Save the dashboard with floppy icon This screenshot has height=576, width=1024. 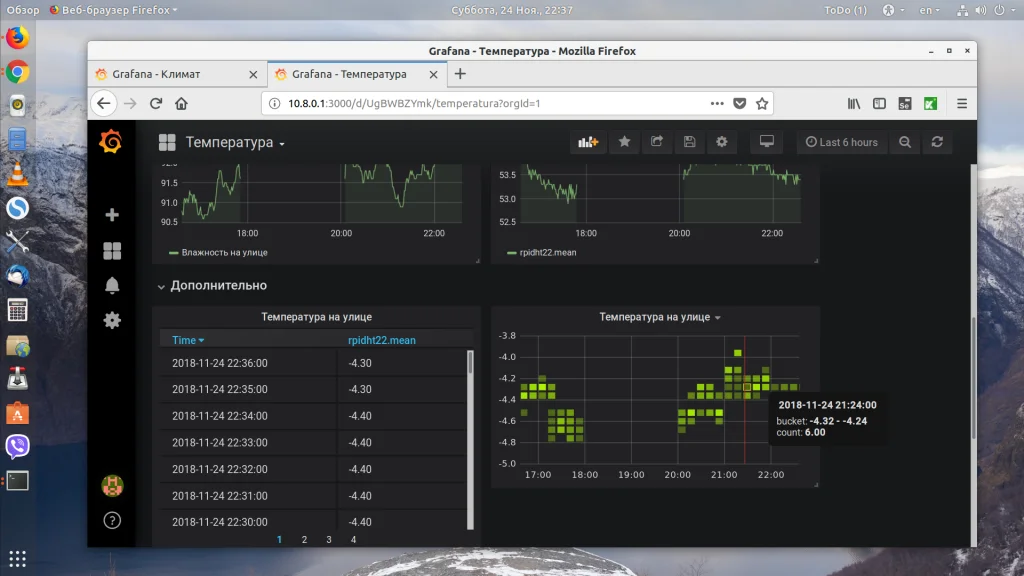pyautogui.click(x=688, y=142)
